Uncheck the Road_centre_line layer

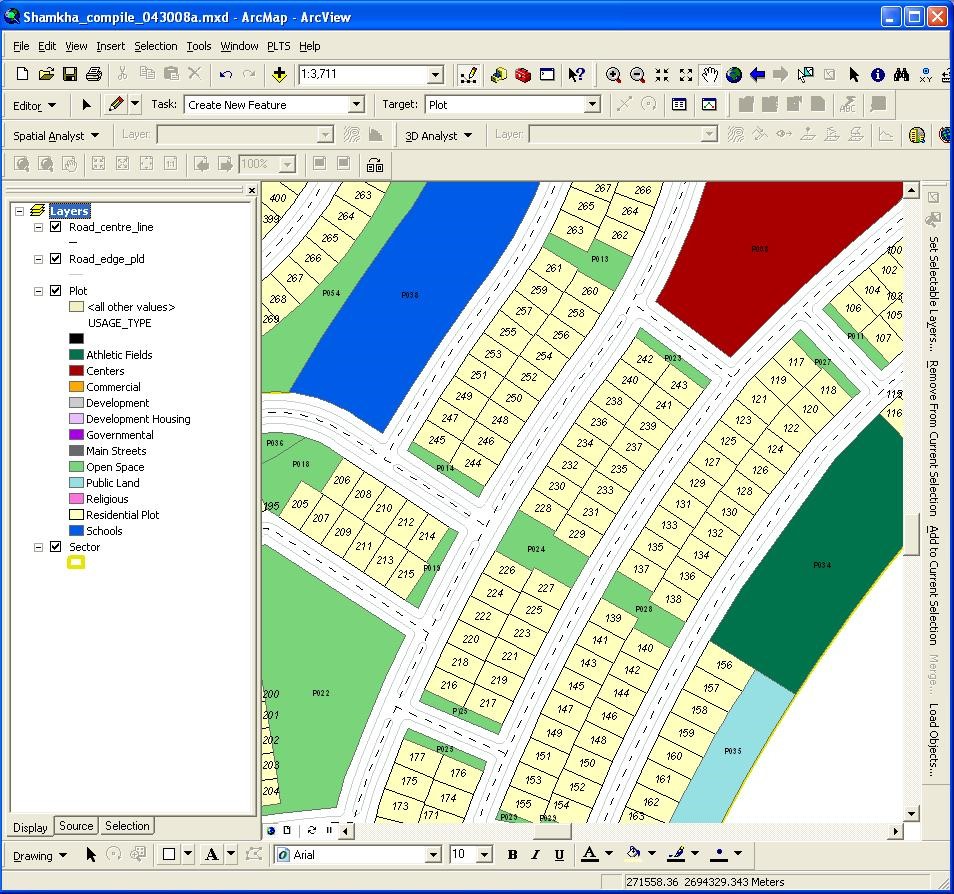(55, 227)
